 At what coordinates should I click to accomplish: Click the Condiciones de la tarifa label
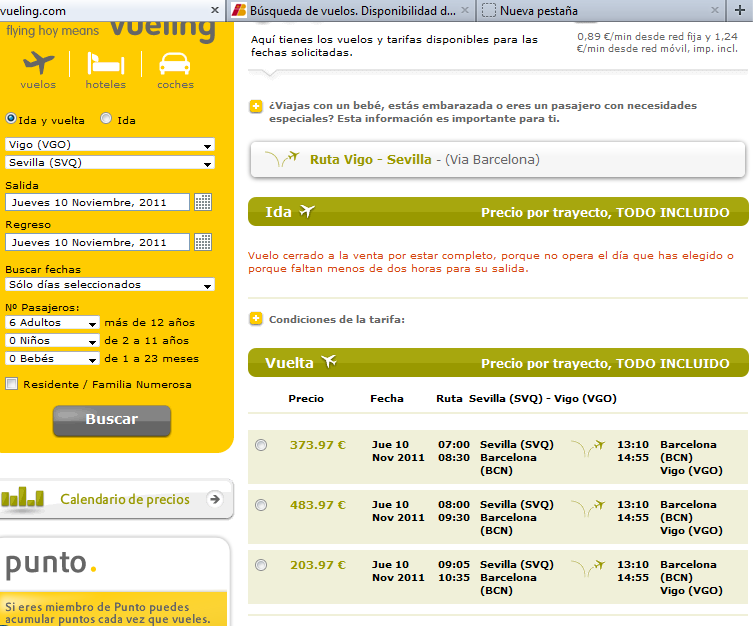[337, 319]
